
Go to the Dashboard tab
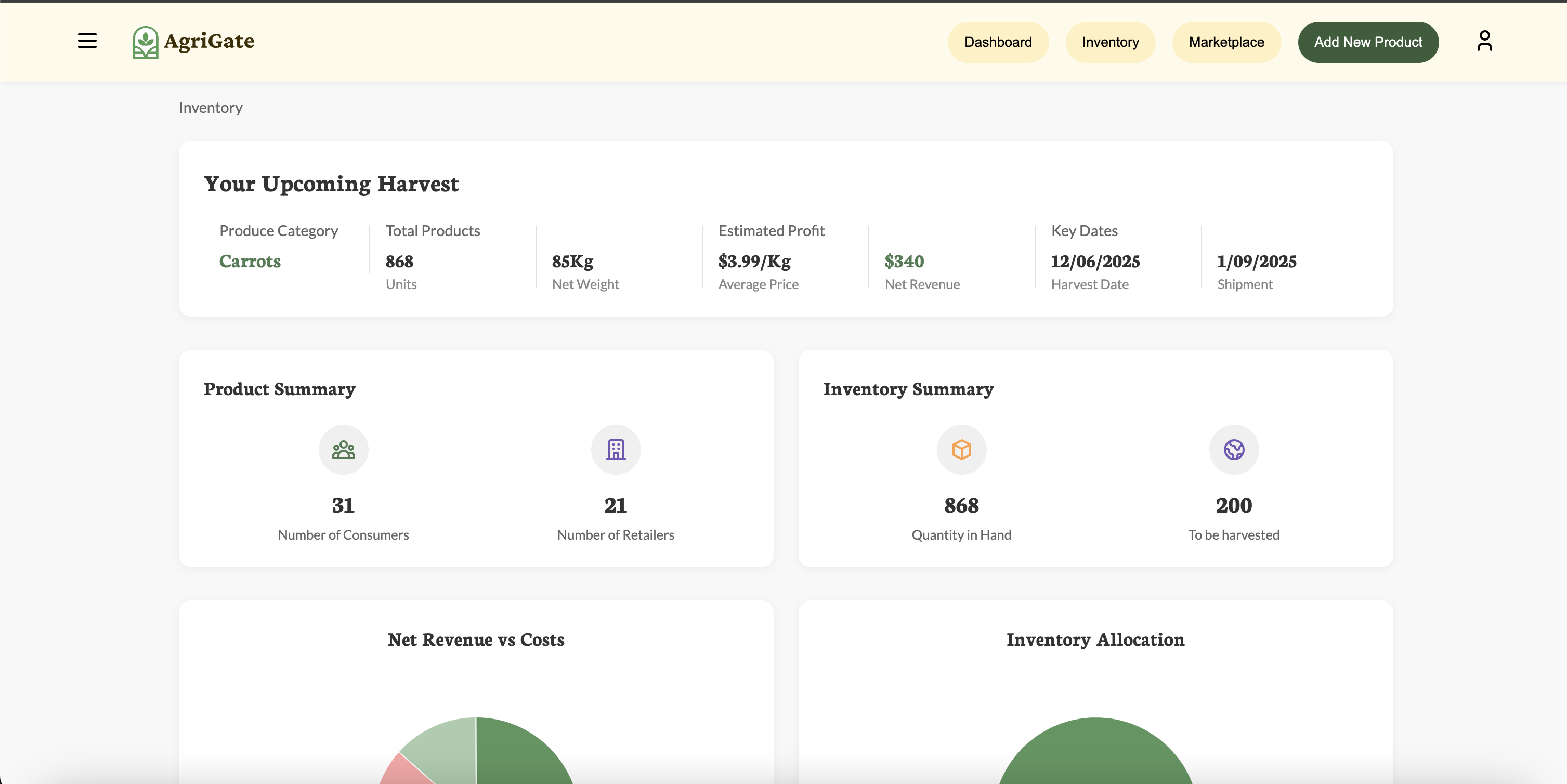[x=998, y=42]
